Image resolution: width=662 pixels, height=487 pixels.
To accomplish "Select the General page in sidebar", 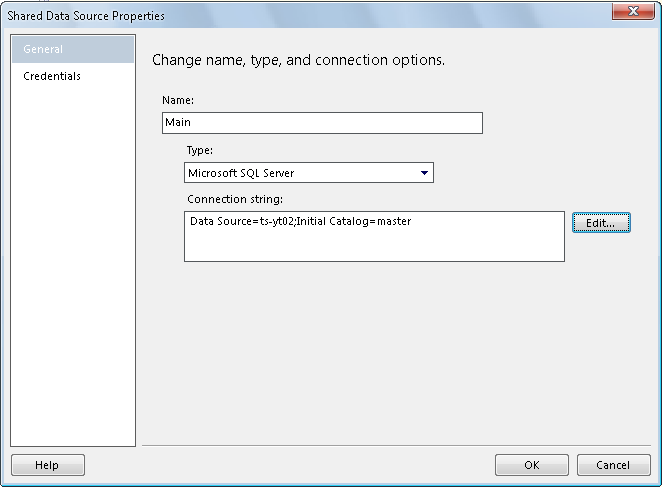I will point(73,49).
